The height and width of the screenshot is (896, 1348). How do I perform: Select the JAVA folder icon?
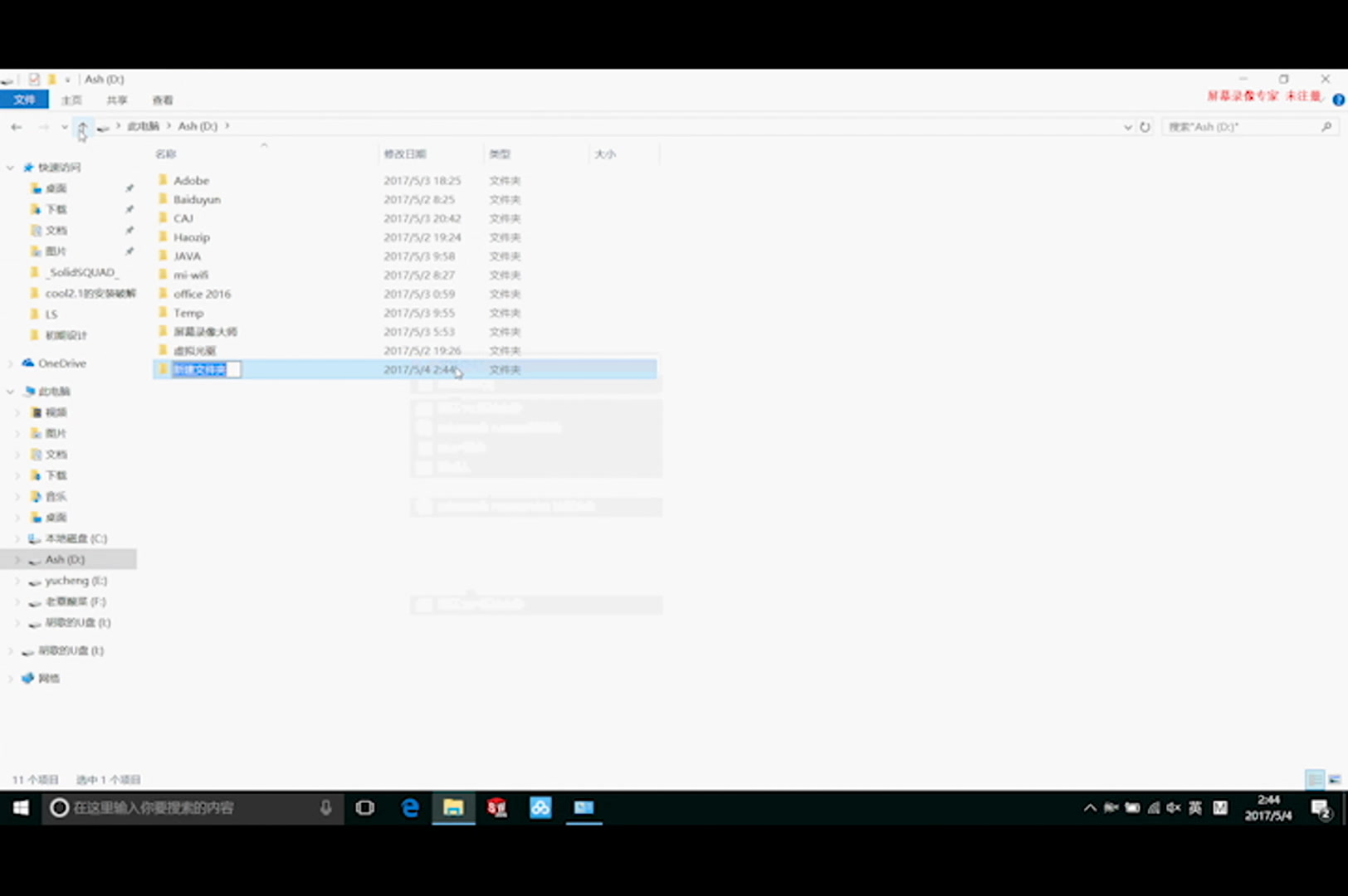164,256
